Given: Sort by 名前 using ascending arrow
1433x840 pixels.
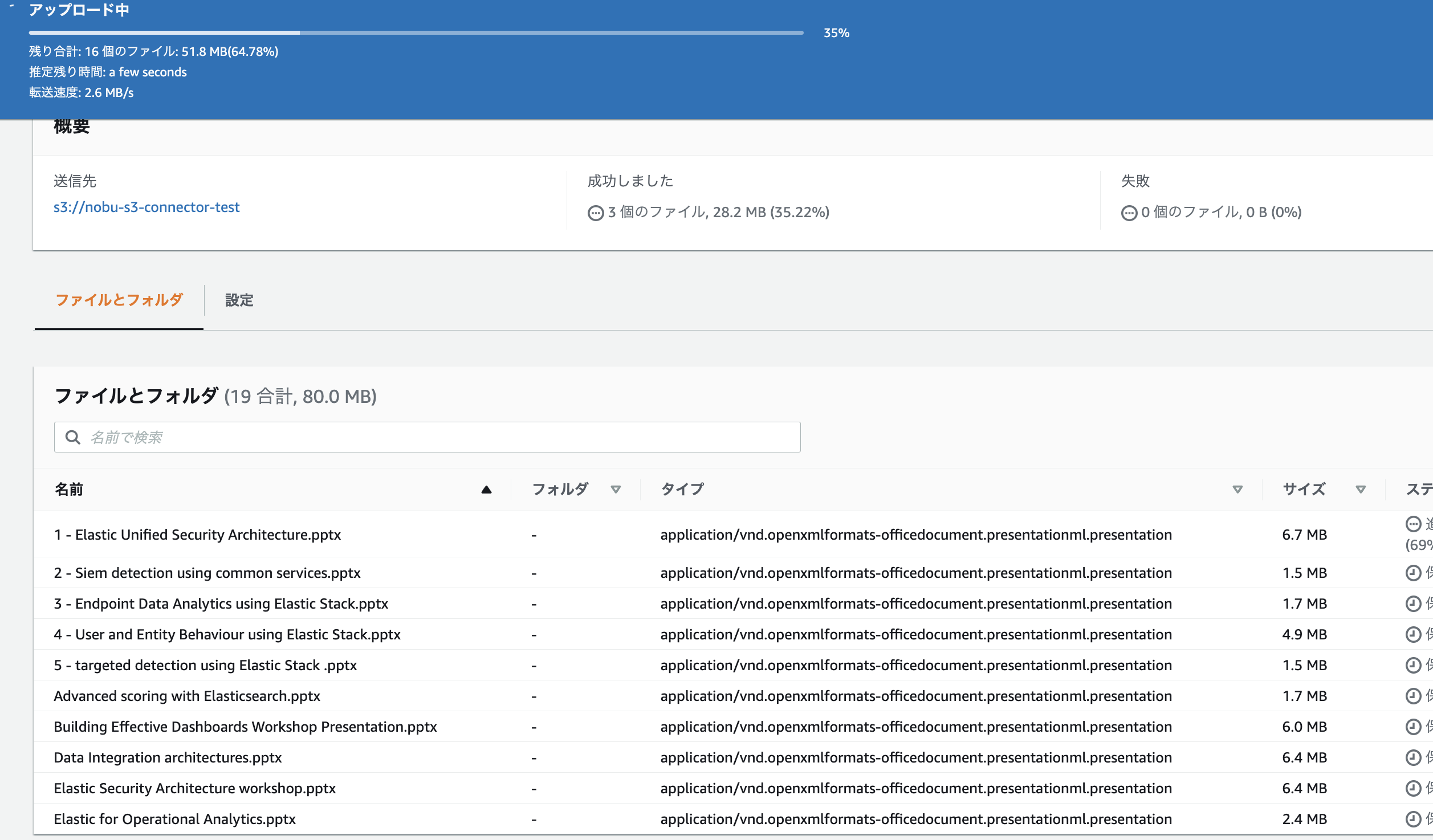Looking at the screenshot, I should pos(486,490).
